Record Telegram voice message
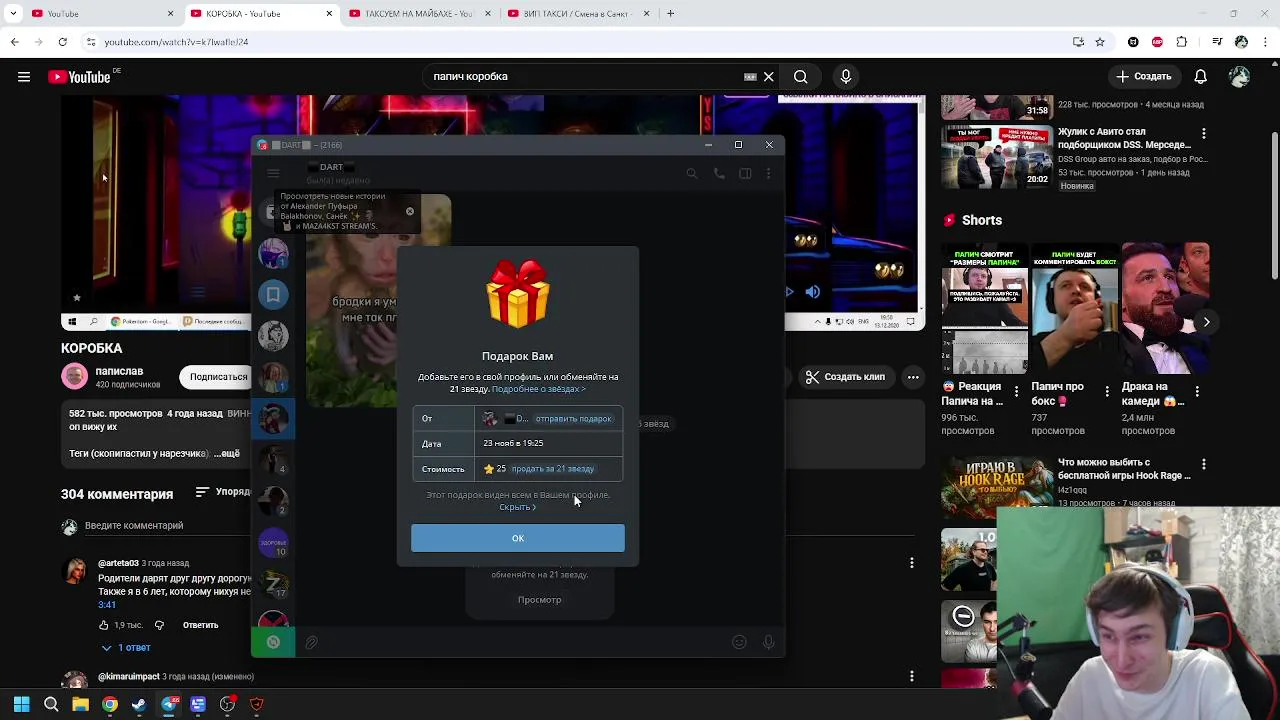This screenshot has width=1280, height=720. (x=768, y=642)
